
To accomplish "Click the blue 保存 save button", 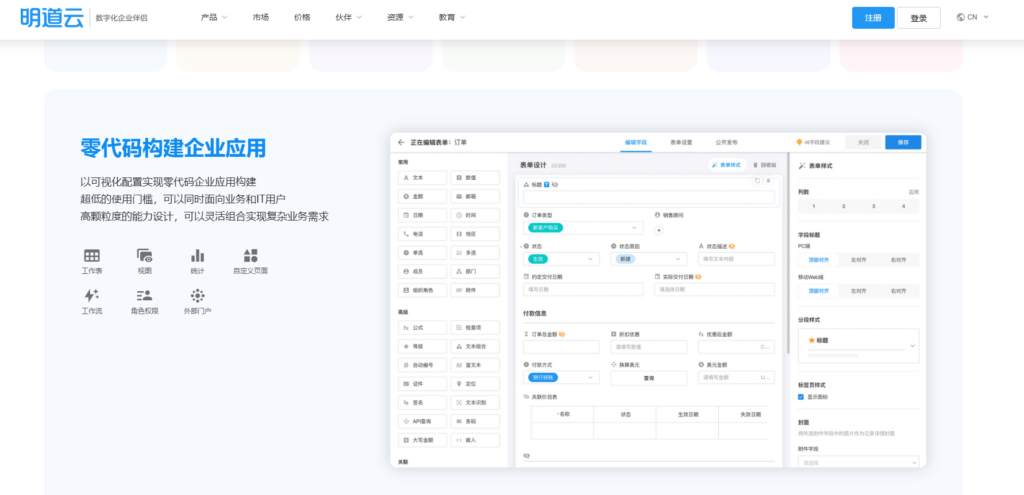I will pyautogui.click(x=903, y=142).
